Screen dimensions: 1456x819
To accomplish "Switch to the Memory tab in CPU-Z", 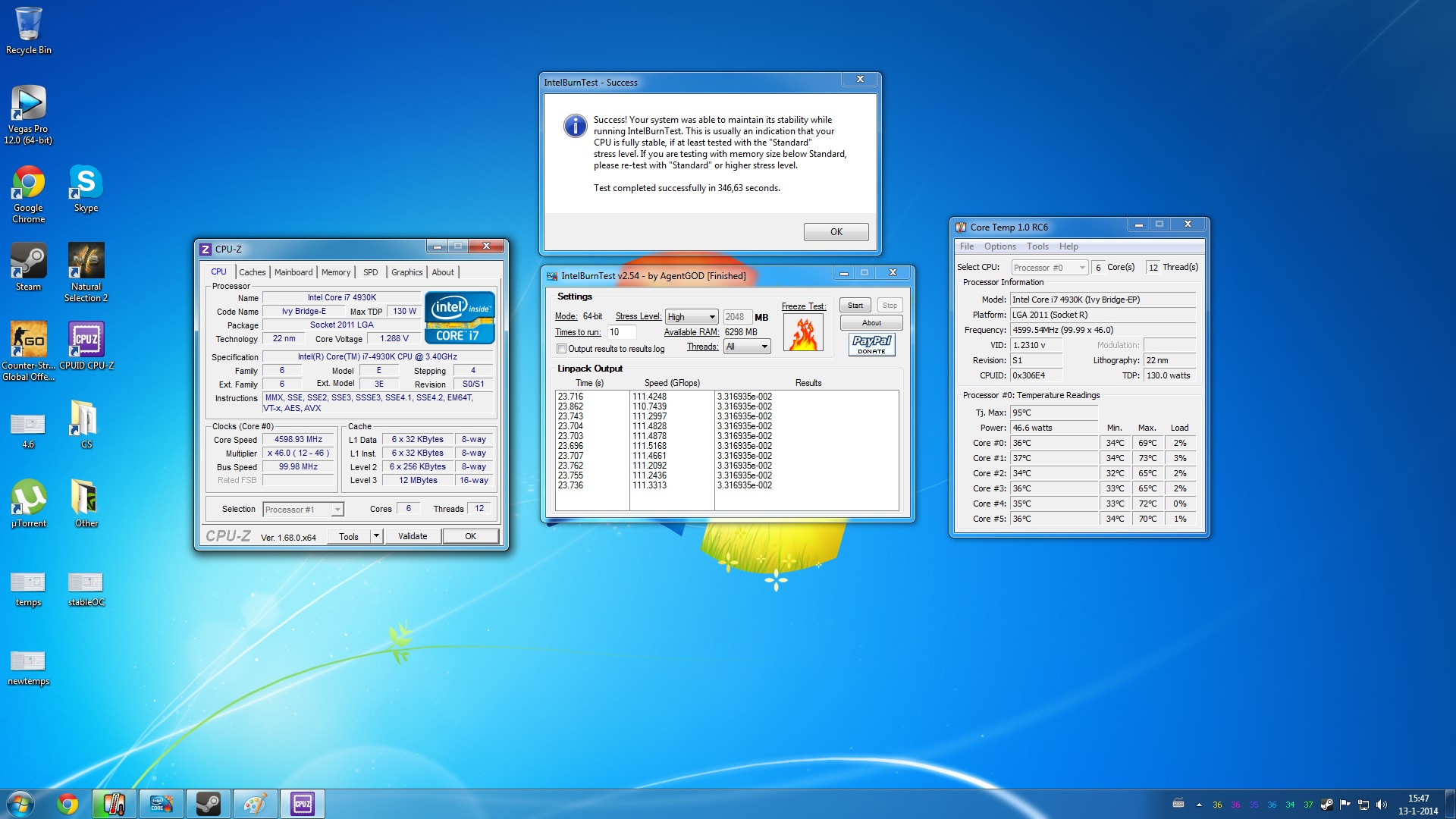I will click(335, 272).
